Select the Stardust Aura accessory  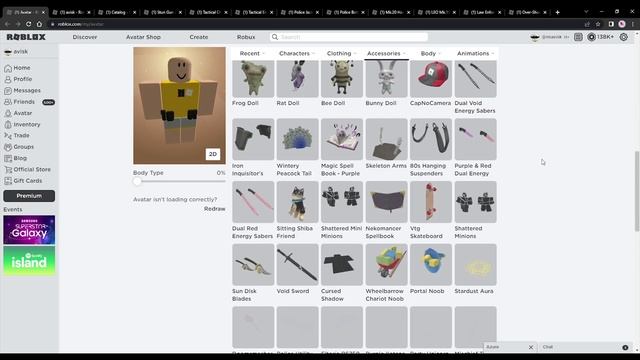[476, 269]
